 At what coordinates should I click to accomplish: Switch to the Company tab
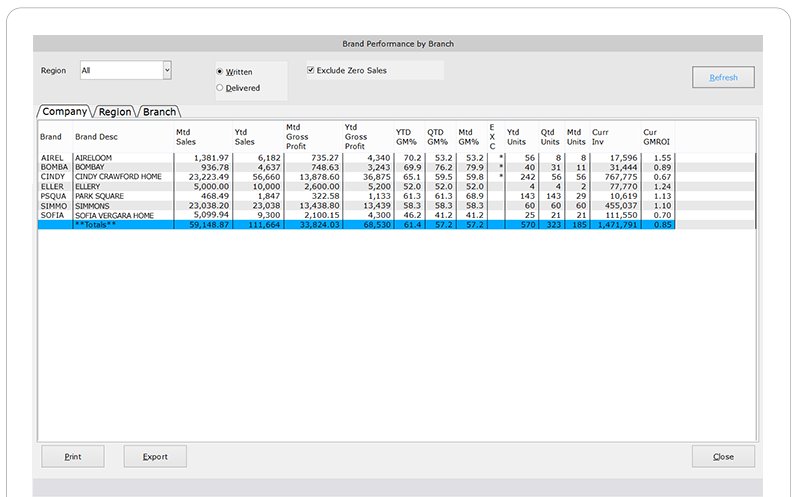(x=64, y=111)
